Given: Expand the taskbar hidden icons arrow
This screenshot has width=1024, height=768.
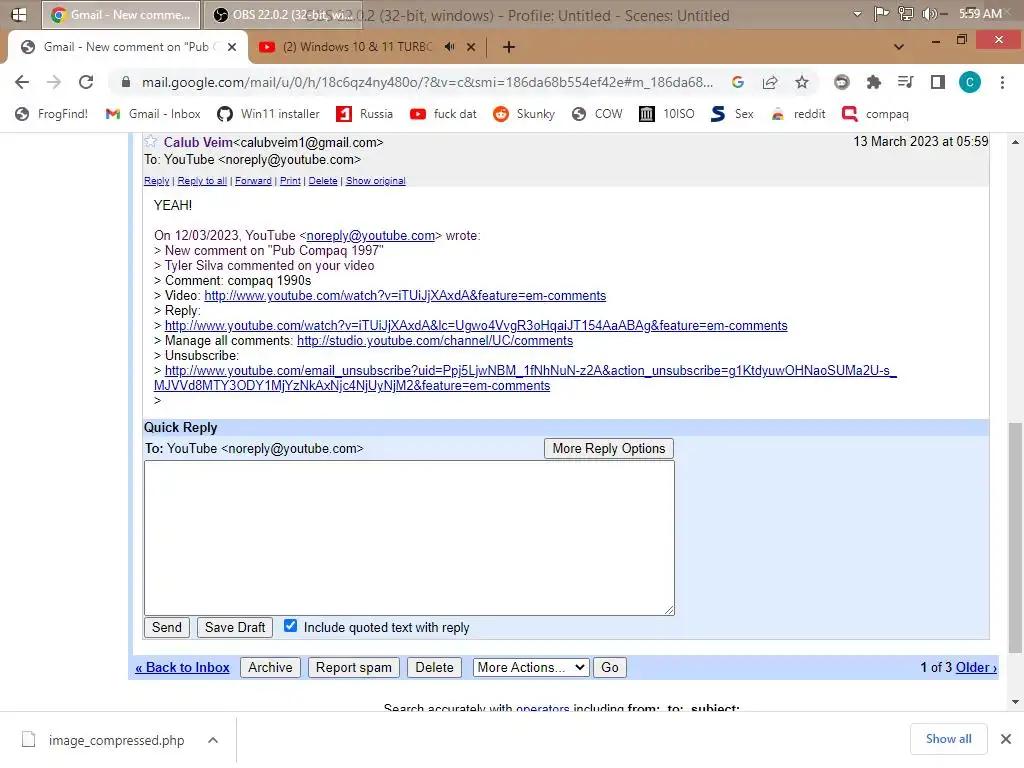Looking at the screenshot, I should tap(857, 14).
